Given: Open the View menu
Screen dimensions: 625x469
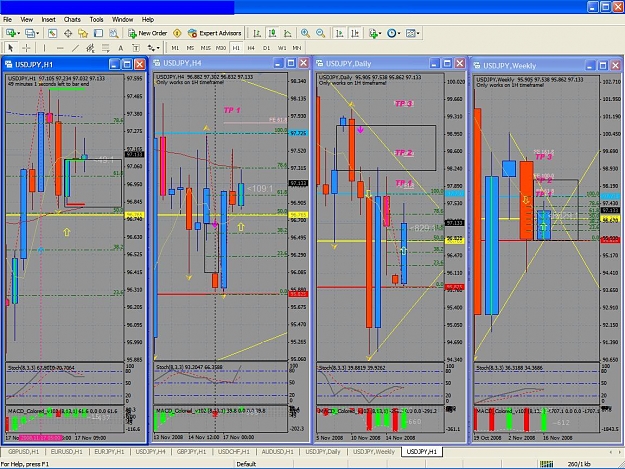Looking at the screenshot, I should pos(26,20).
